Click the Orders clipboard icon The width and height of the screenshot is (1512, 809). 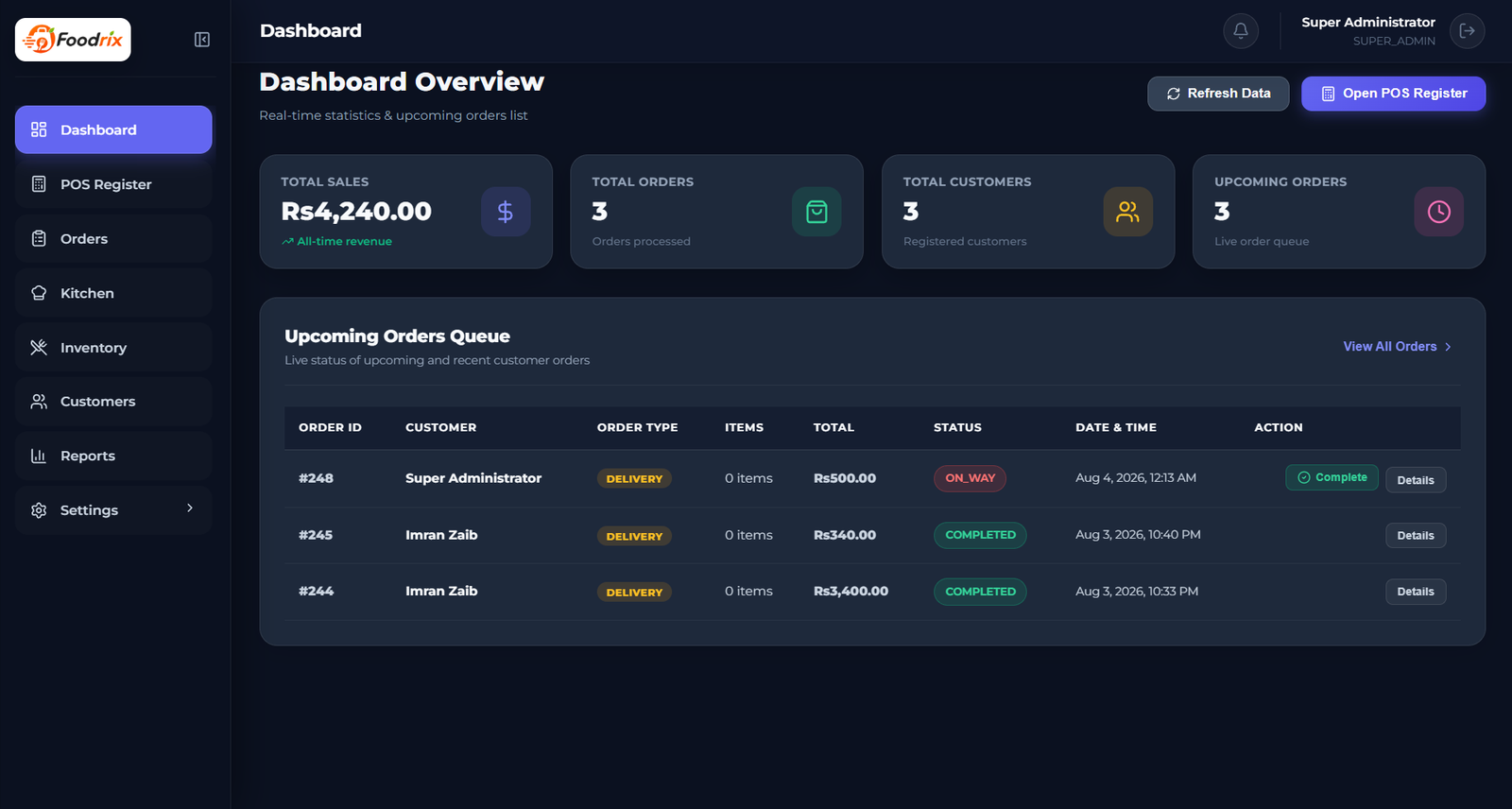point(39,238)
